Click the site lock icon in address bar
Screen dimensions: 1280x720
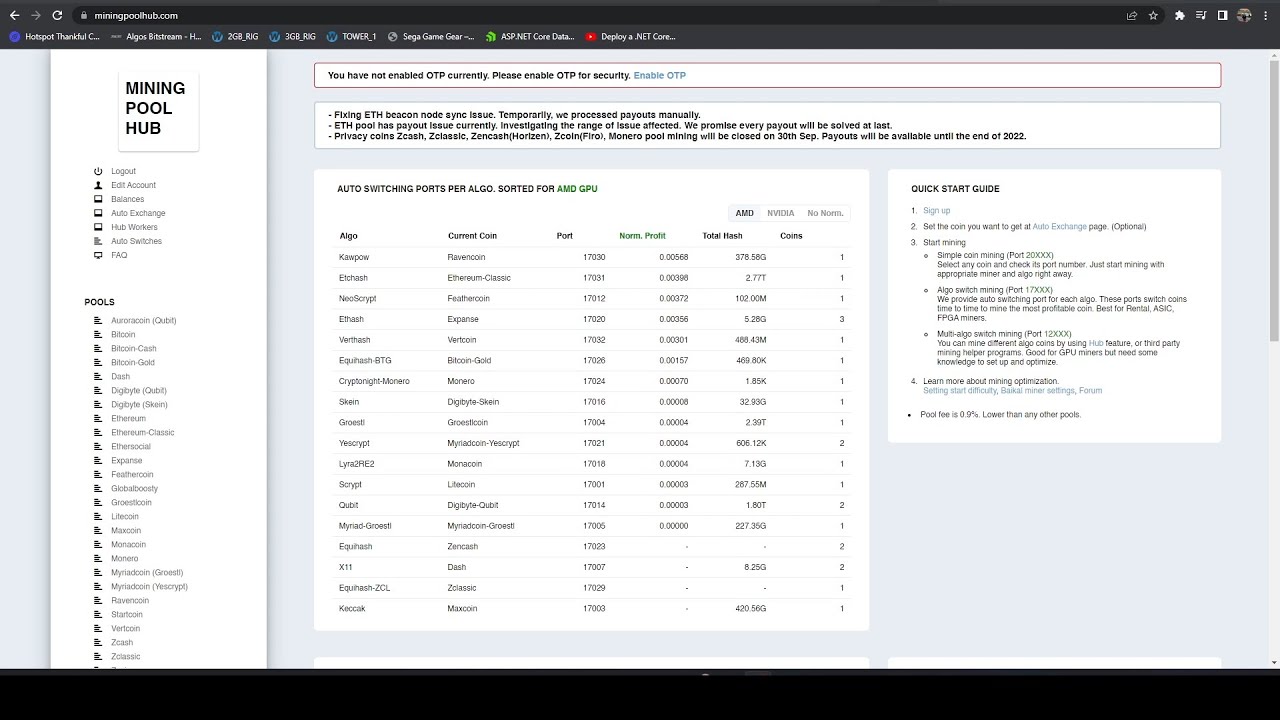[x=84, y=16]
